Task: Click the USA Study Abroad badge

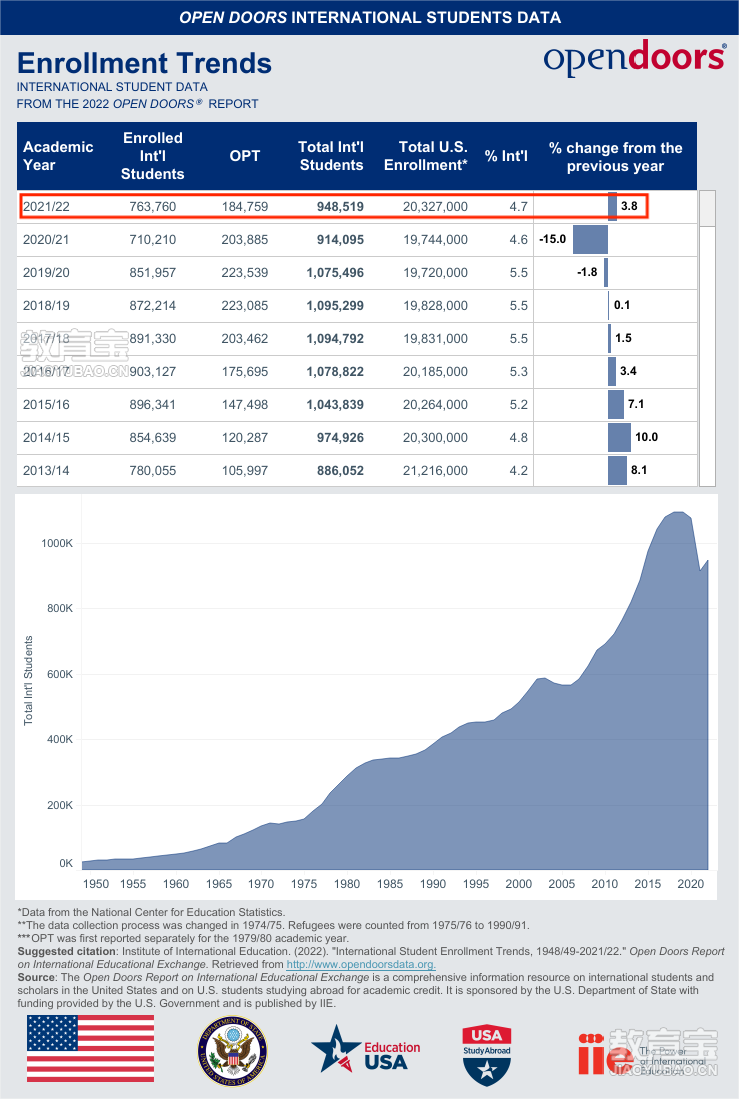Action: (x=487, y=1054)
